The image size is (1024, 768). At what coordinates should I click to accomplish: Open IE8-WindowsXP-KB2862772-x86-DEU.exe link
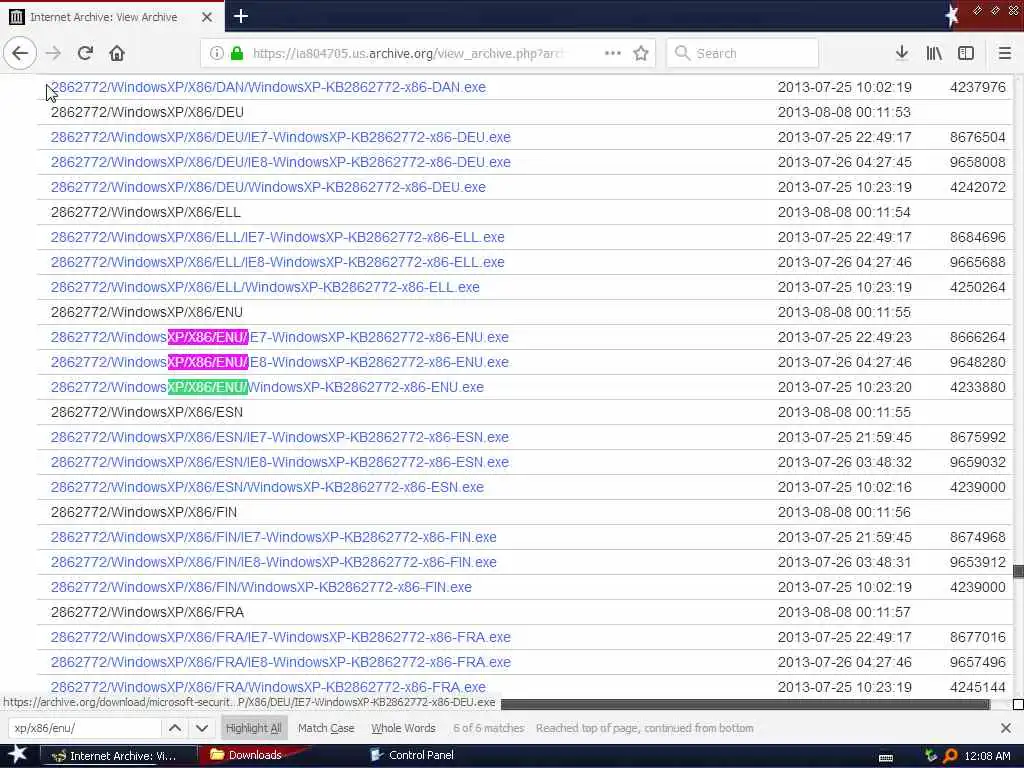pyautogui.click(x=281, y=162)
